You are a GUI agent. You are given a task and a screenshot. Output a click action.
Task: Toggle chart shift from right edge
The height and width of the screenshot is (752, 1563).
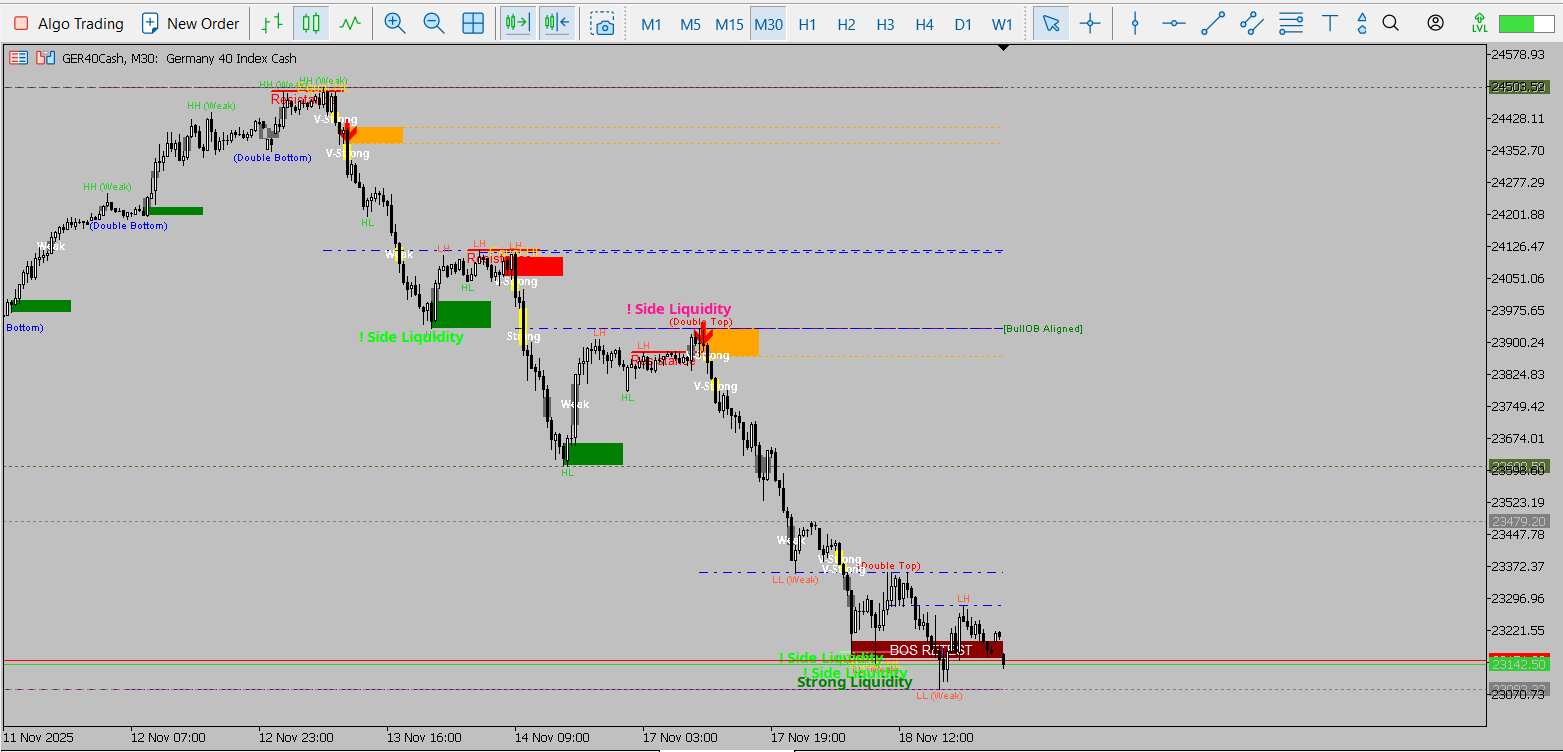click(x=556, y=23)
